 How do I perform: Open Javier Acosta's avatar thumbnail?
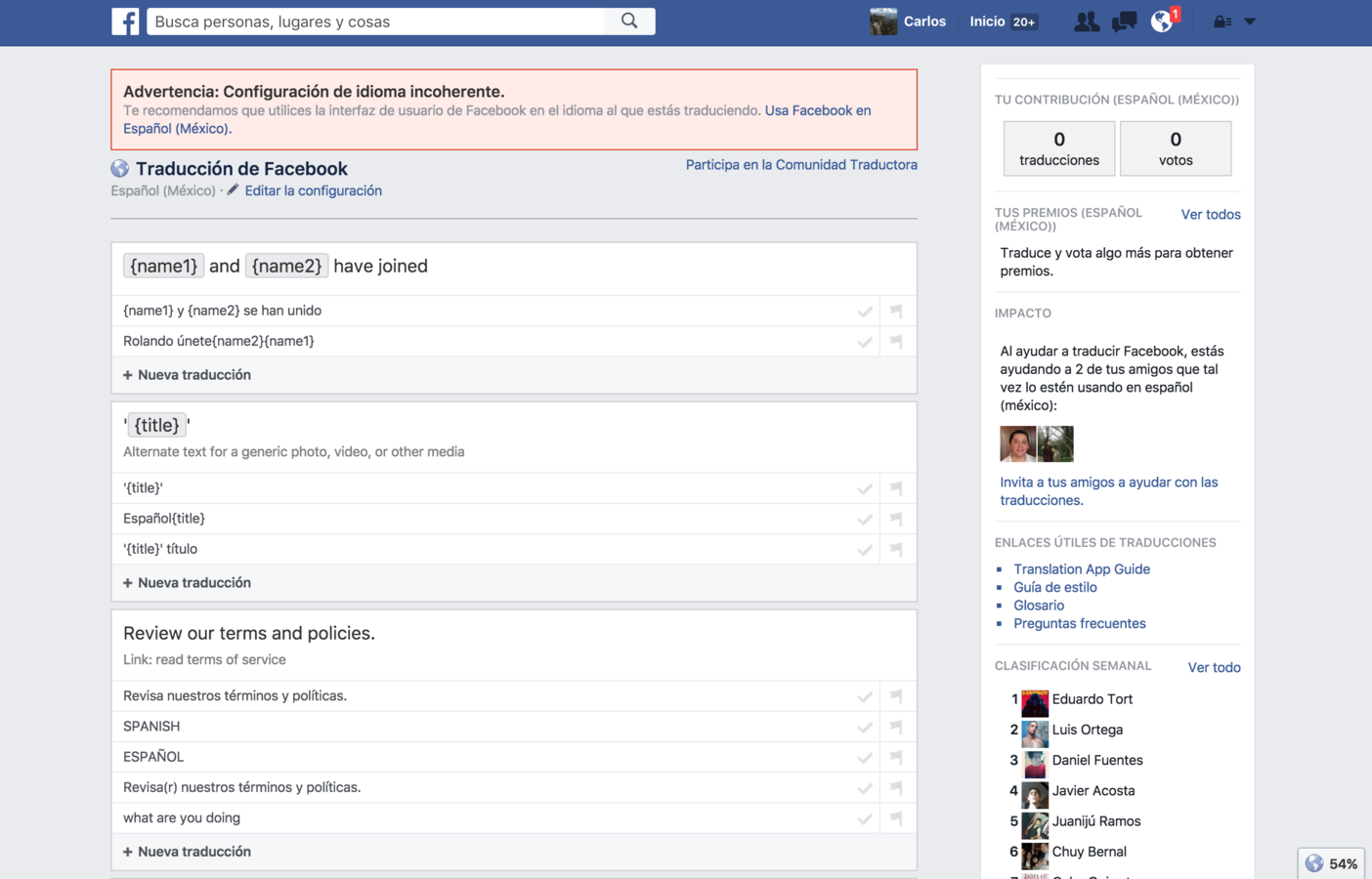[x=1035, y=794]
